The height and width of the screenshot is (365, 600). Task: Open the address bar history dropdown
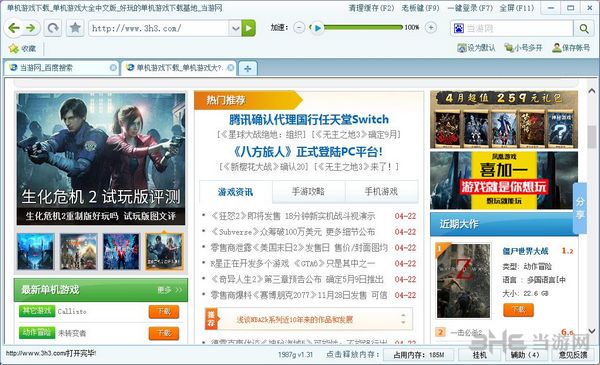point(235,28)
